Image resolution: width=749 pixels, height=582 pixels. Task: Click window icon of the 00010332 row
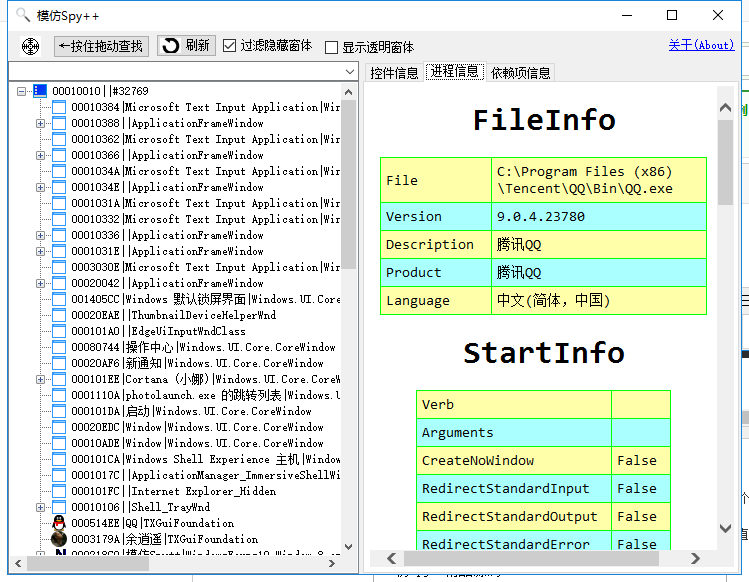tap(59, 219)
